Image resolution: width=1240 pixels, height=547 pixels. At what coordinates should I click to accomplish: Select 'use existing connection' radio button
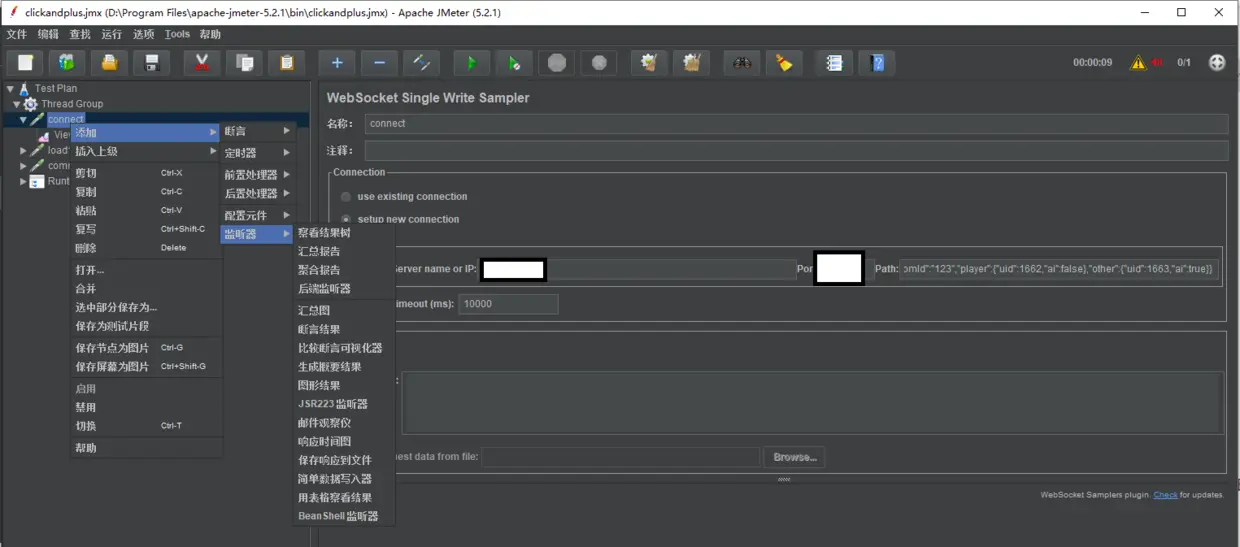346,197
